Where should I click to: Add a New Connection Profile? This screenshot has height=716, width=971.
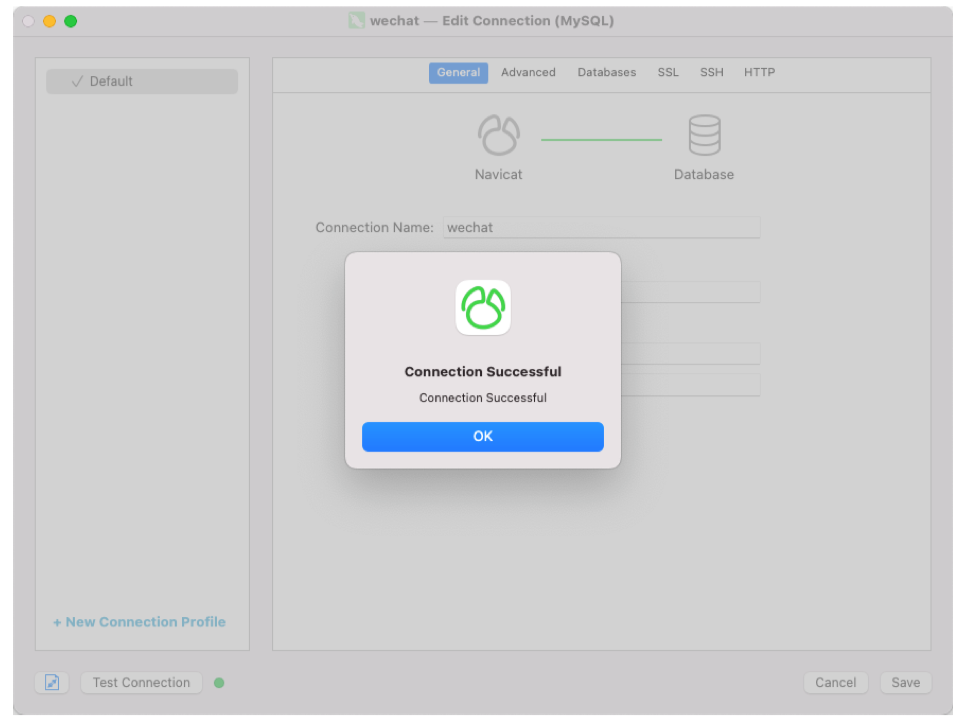(x=139, y=622)
